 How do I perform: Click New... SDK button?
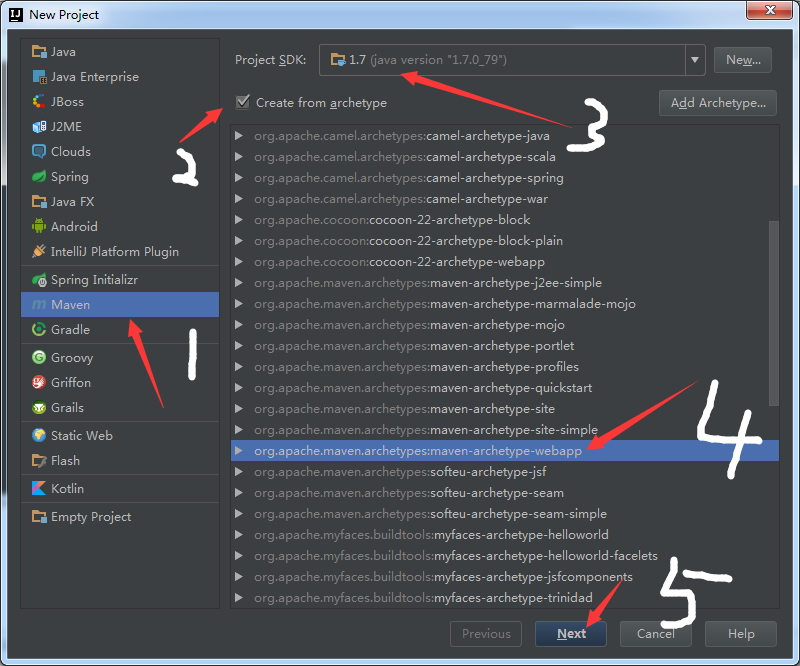(743, 60)
